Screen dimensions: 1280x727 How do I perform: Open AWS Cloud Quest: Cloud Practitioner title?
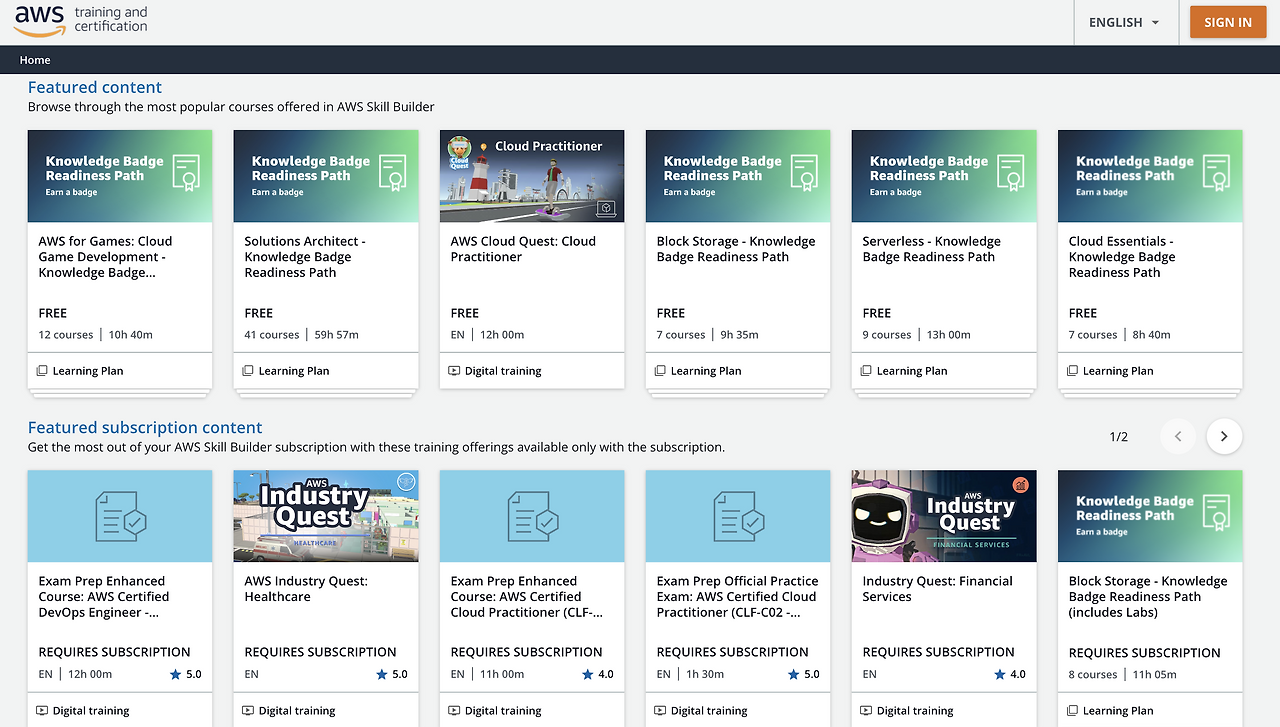pyautogui.click(x=523, y=249)
